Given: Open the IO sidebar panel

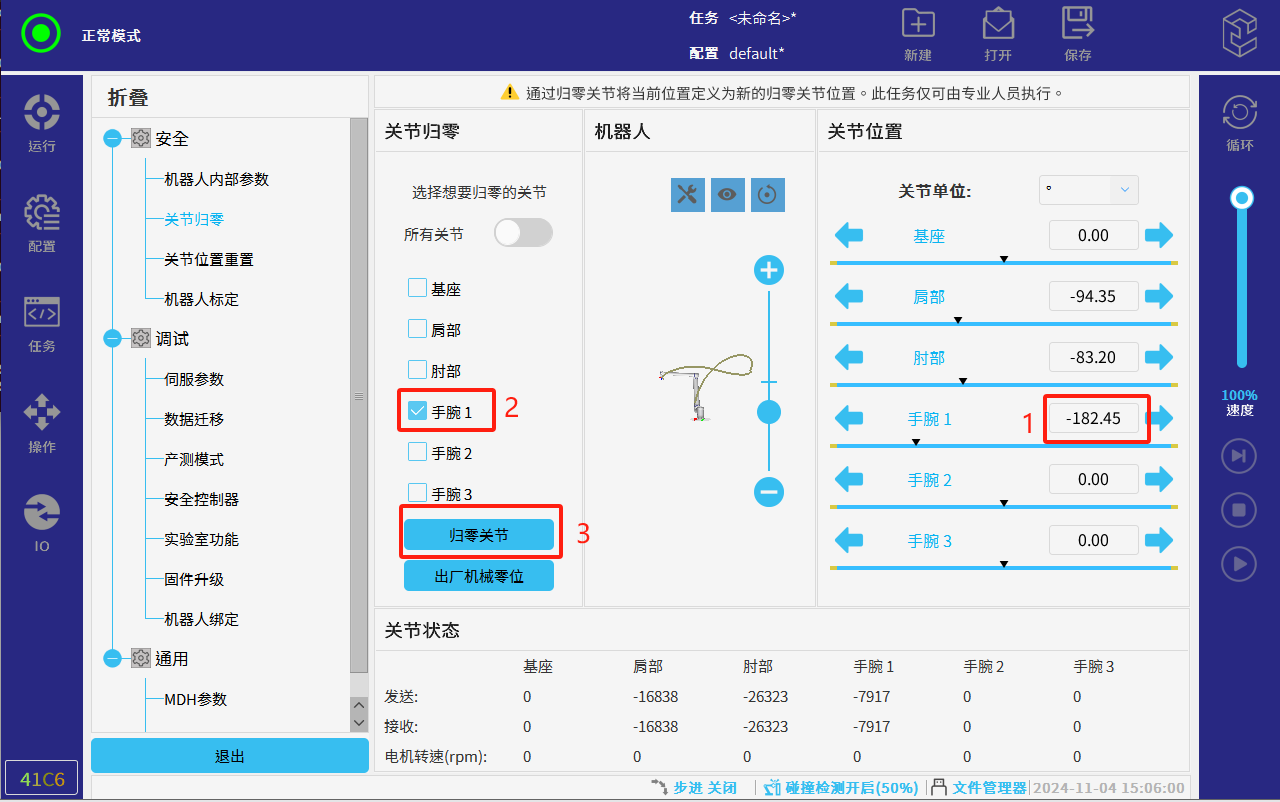Looking at the screenshot, I should point(41,522).
